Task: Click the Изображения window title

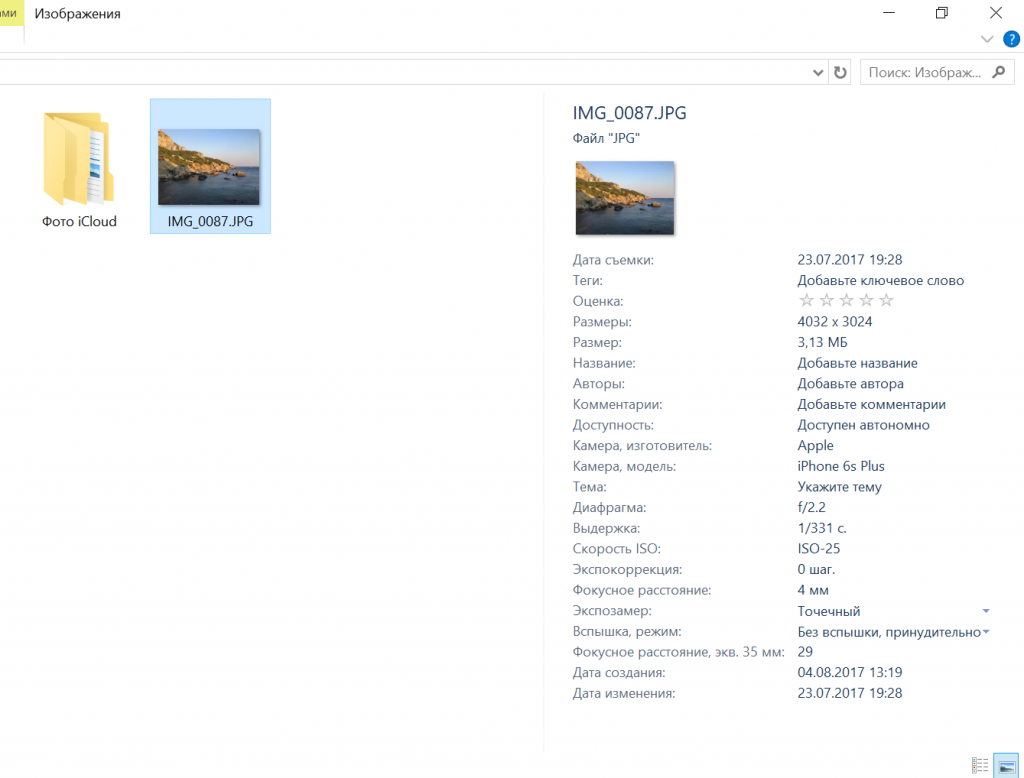Action: (x=77, y=14)
